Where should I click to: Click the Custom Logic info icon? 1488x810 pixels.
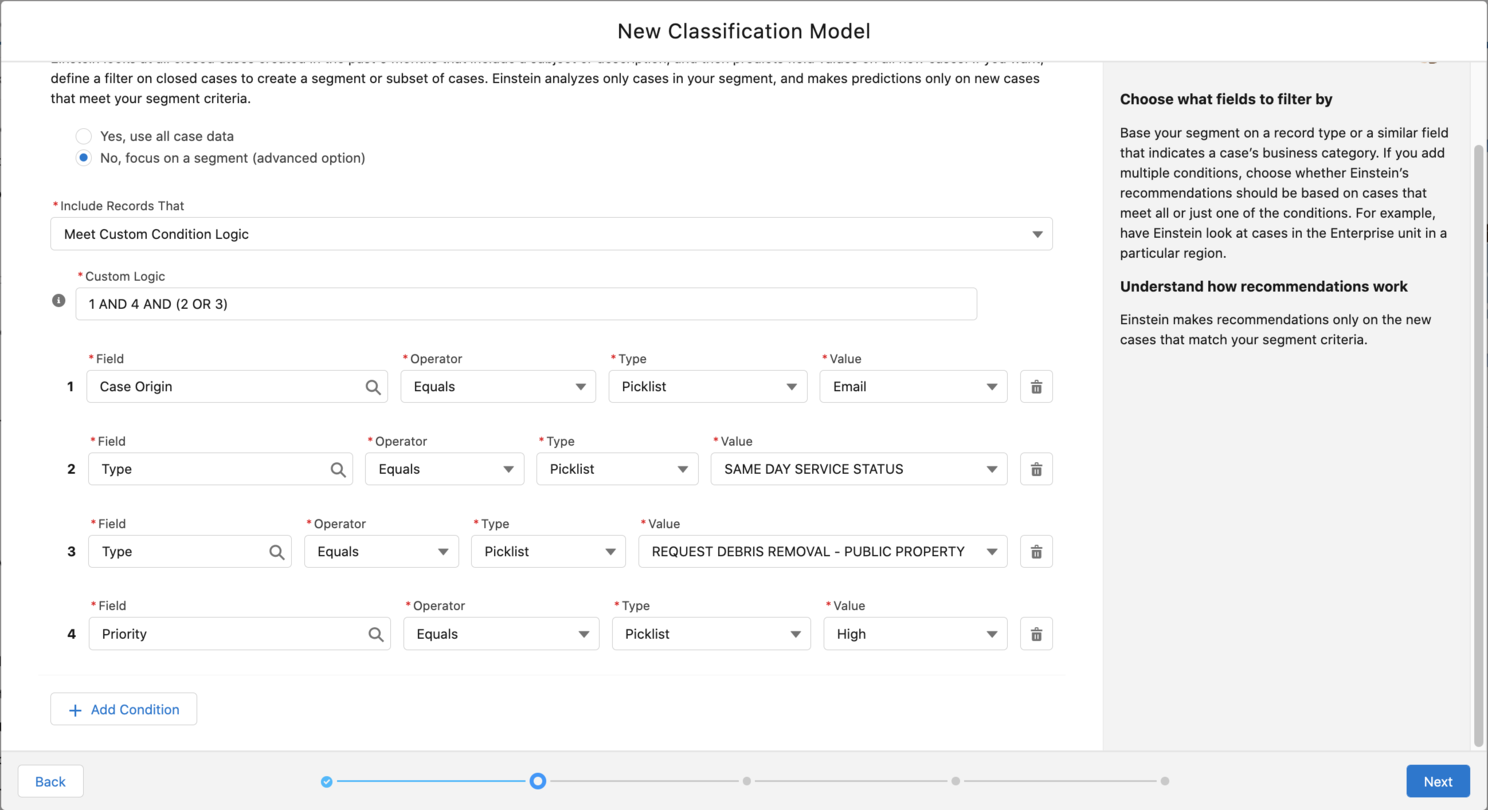coord(58,301)
